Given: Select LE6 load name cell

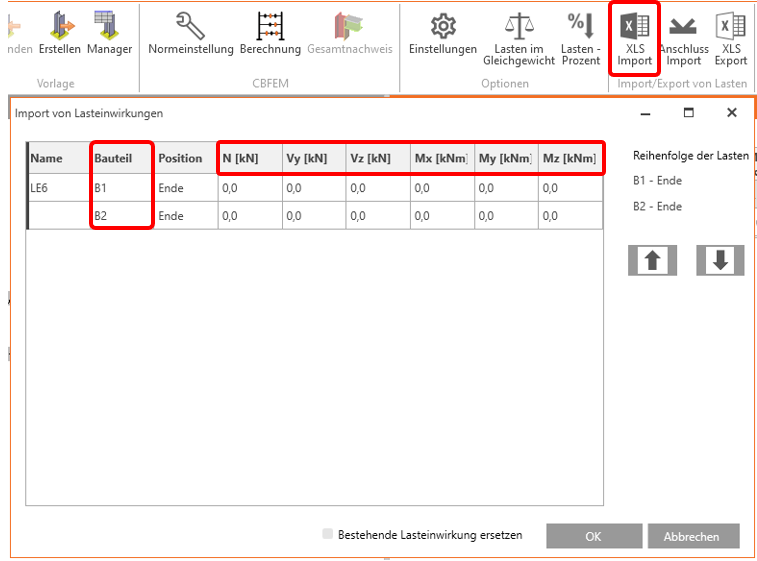Looking at the screenshot, I should tap(59, 188).
